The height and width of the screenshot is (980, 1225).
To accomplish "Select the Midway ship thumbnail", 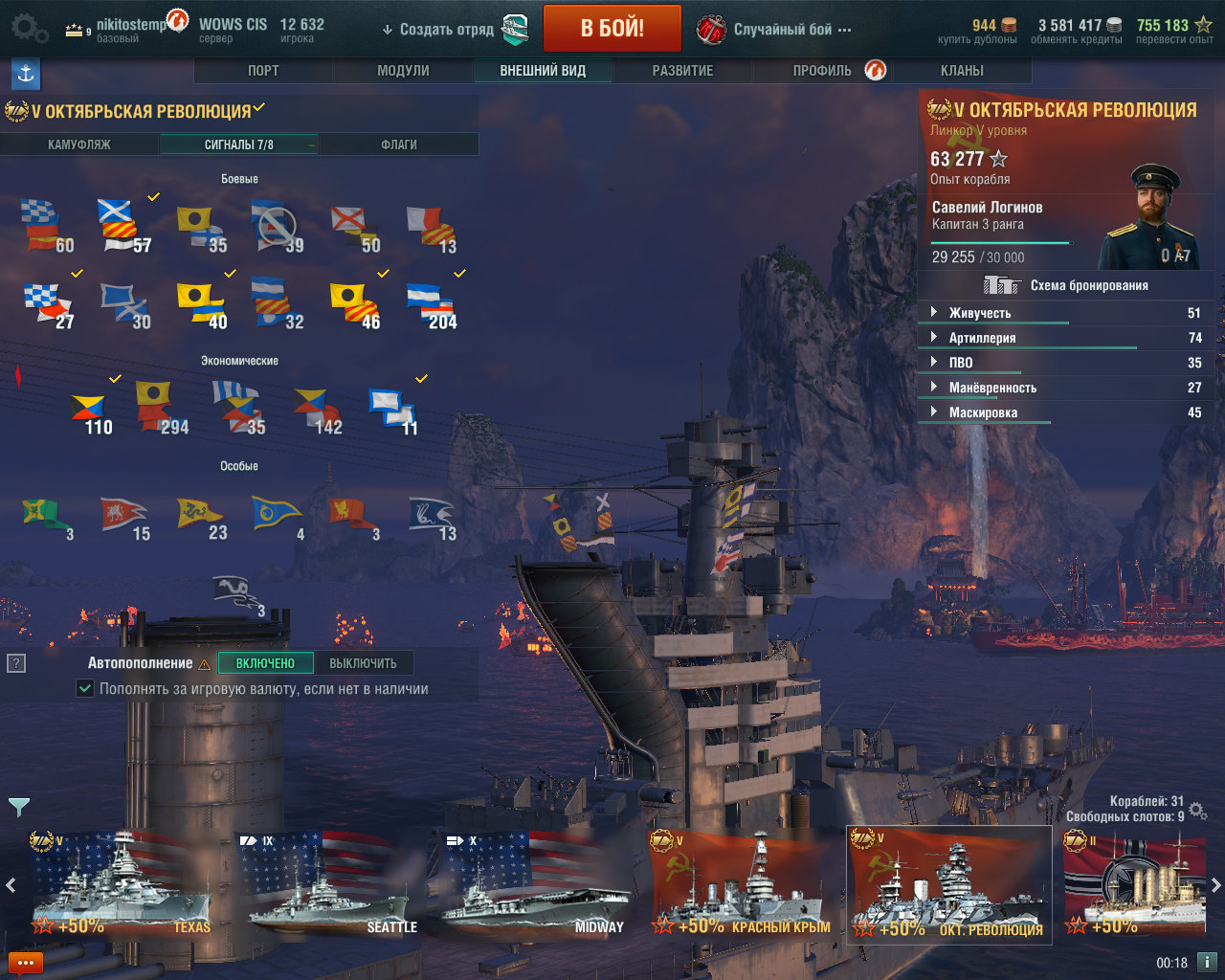I will 530,883.
